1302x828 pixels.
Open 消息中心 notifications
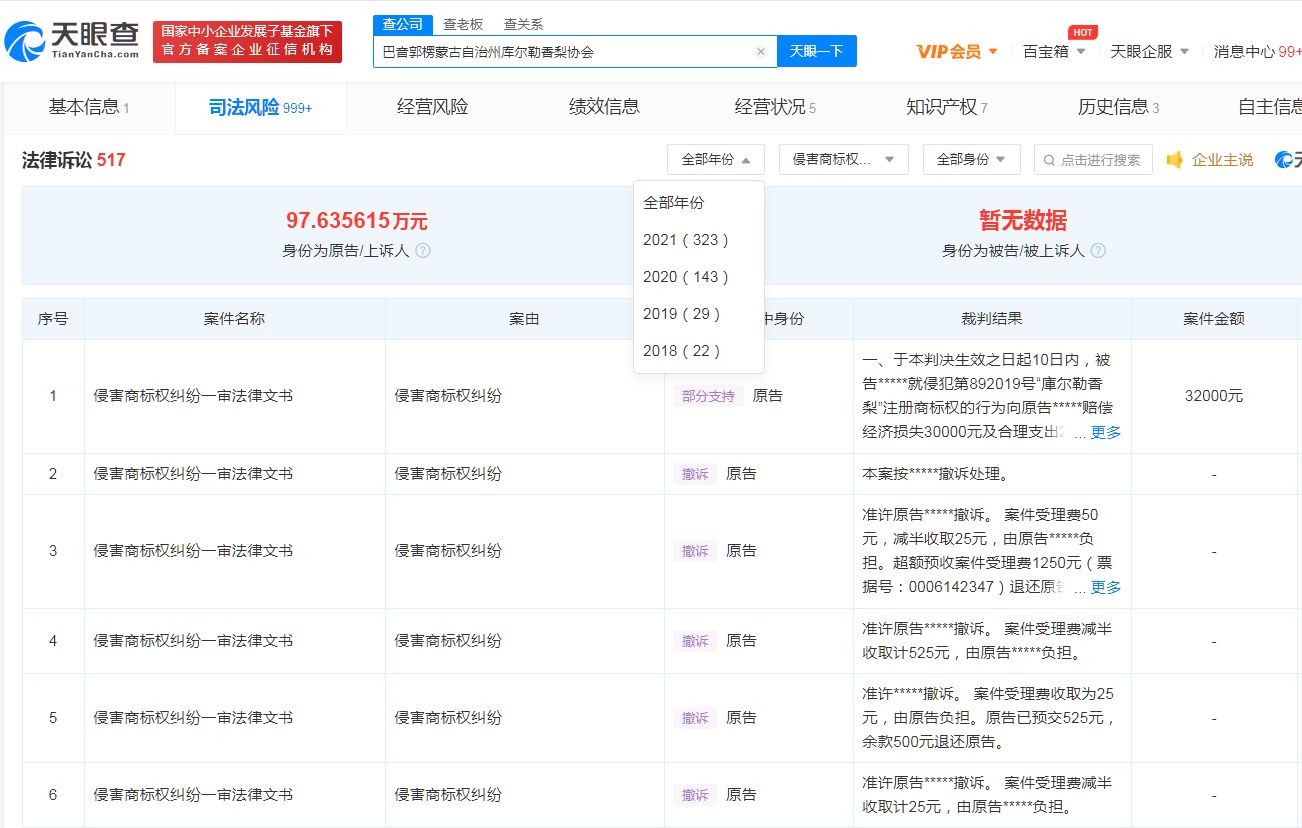click(1258, 51)
